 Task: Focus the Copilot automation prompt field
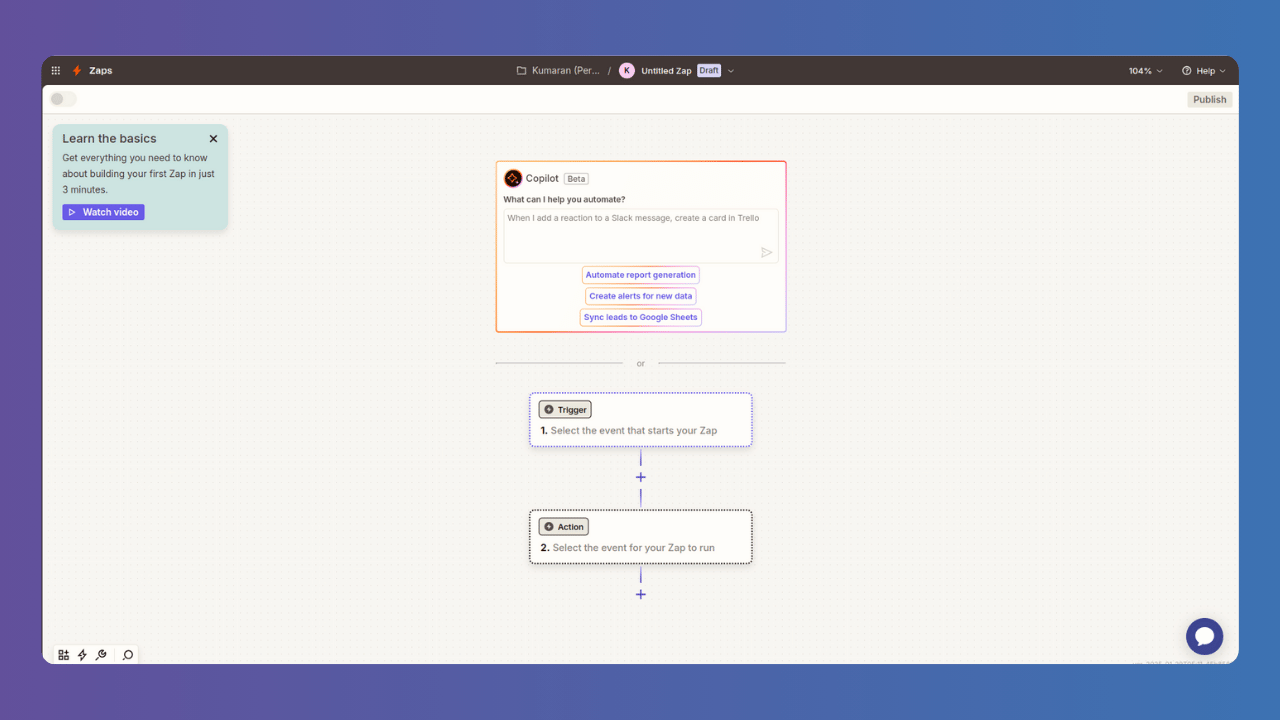641,236
